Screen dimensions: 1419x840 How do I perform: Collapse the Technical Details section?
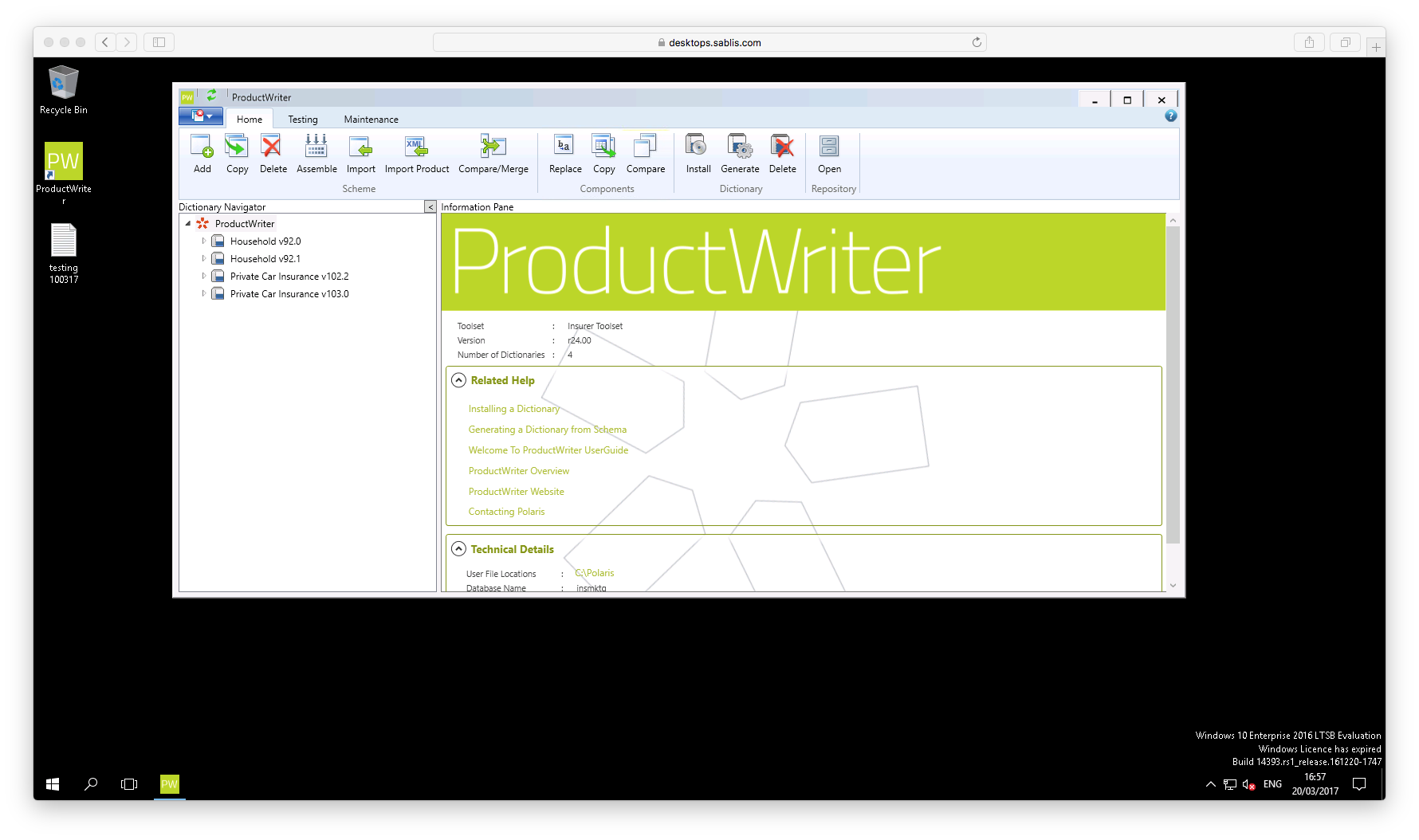pyautogui.click(x=458, y=549)
